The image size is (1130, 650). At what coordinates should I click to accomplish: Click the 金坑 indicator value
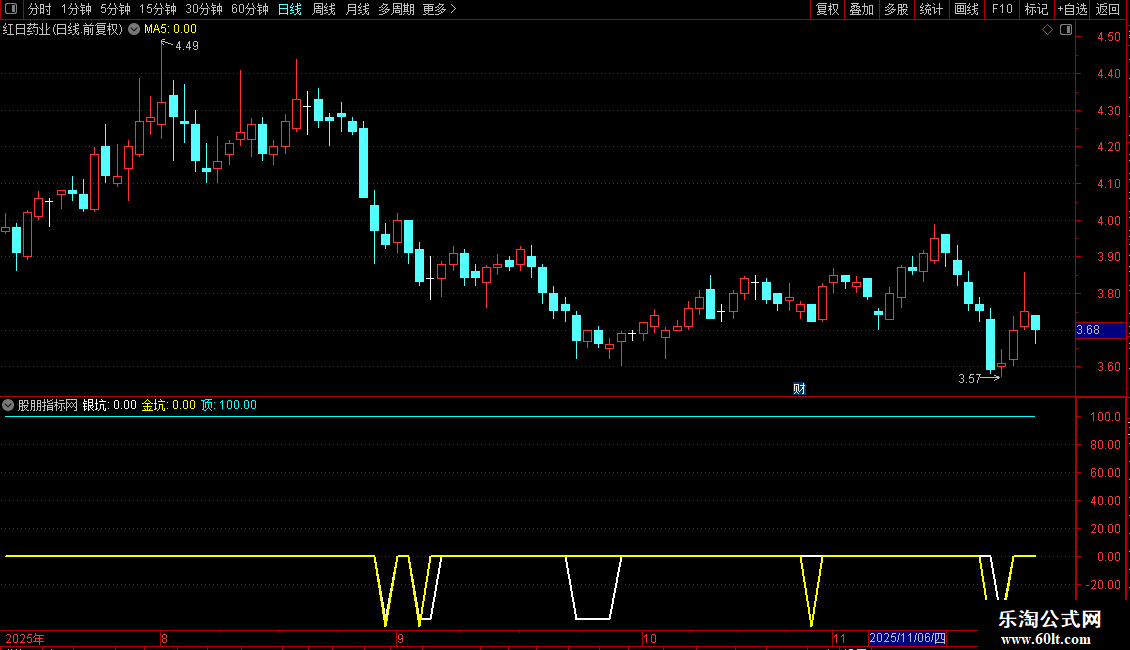(169, 405)
